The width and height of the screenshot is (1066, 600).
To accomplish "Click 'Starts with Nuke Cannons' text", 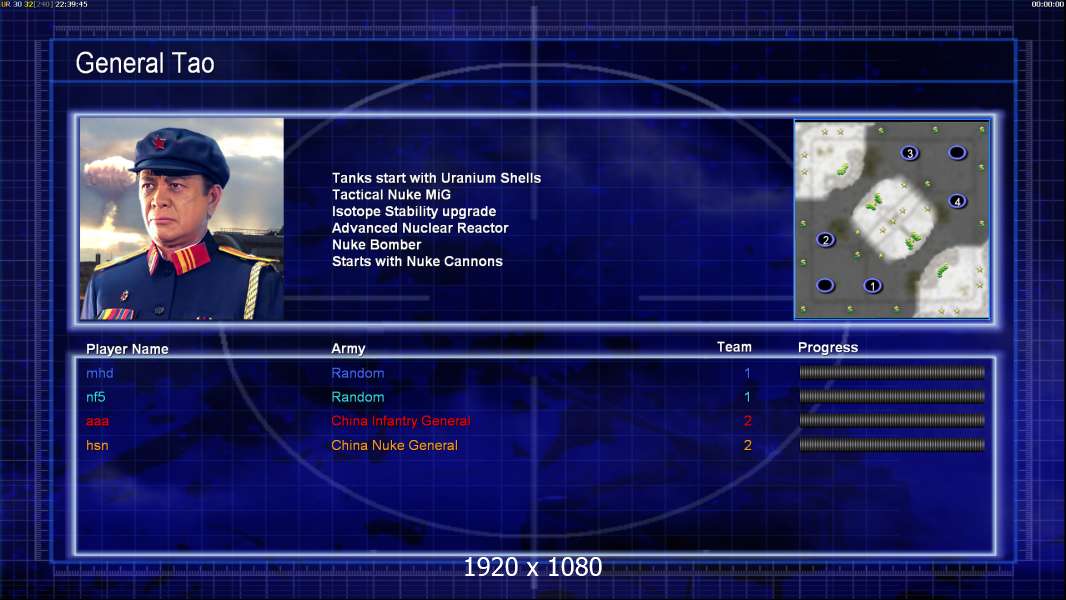I will (417, 261).
